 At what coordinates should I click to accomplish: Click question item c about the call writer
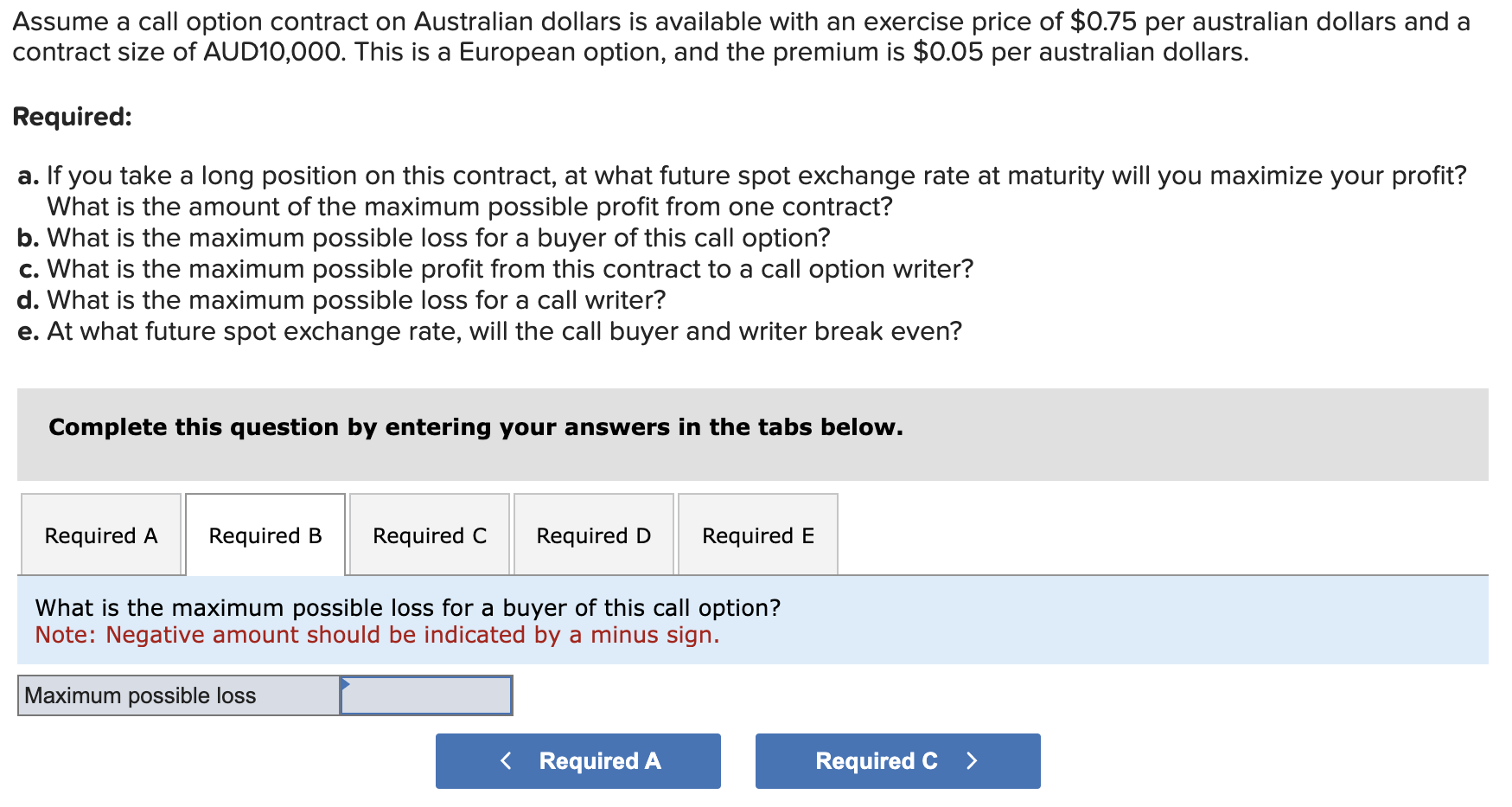click(x=495, y=268)
